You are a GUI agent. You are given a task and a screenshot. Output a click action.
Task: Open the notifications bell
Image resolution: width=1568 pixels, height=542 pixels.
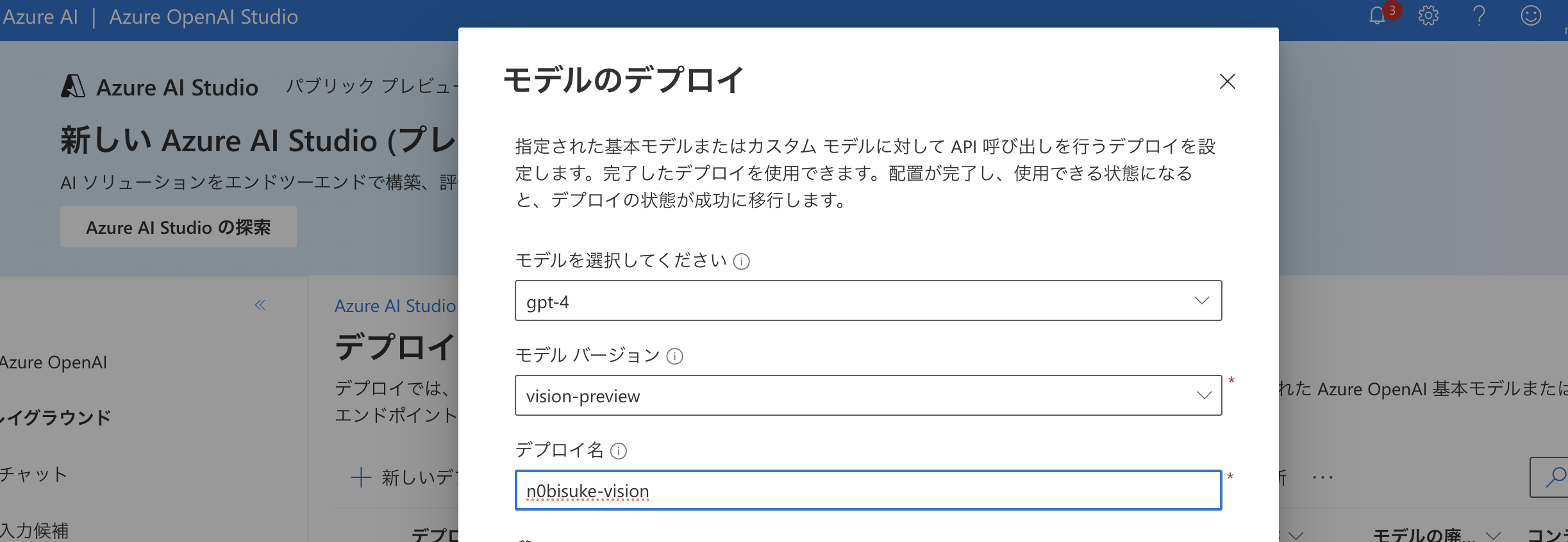coord(1377,16)
